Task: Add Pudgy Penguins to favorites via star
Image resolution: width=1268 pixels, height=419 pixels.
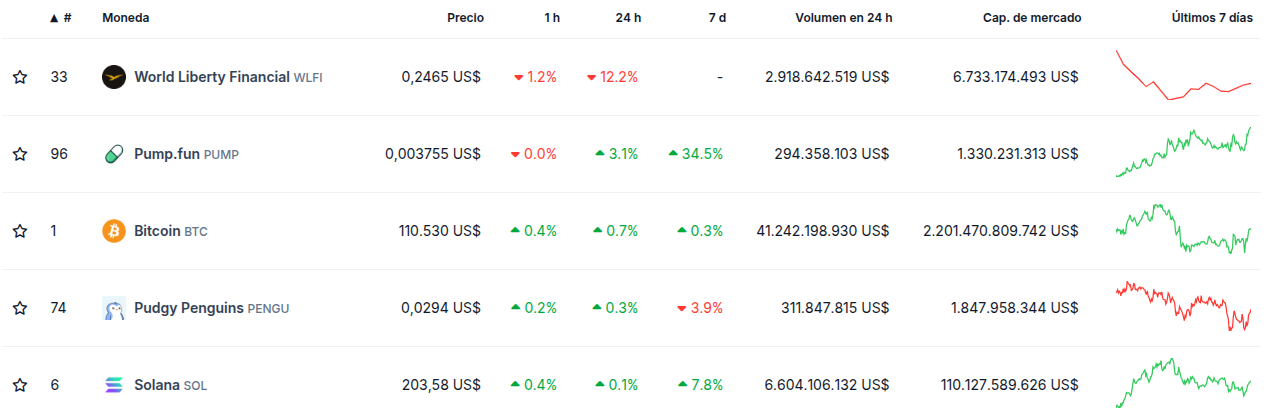Action: [20, 308]
